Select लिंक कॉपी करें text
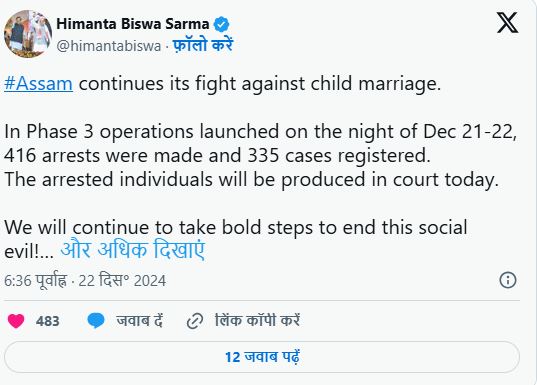Screen dimensions: 537x385 258,321
